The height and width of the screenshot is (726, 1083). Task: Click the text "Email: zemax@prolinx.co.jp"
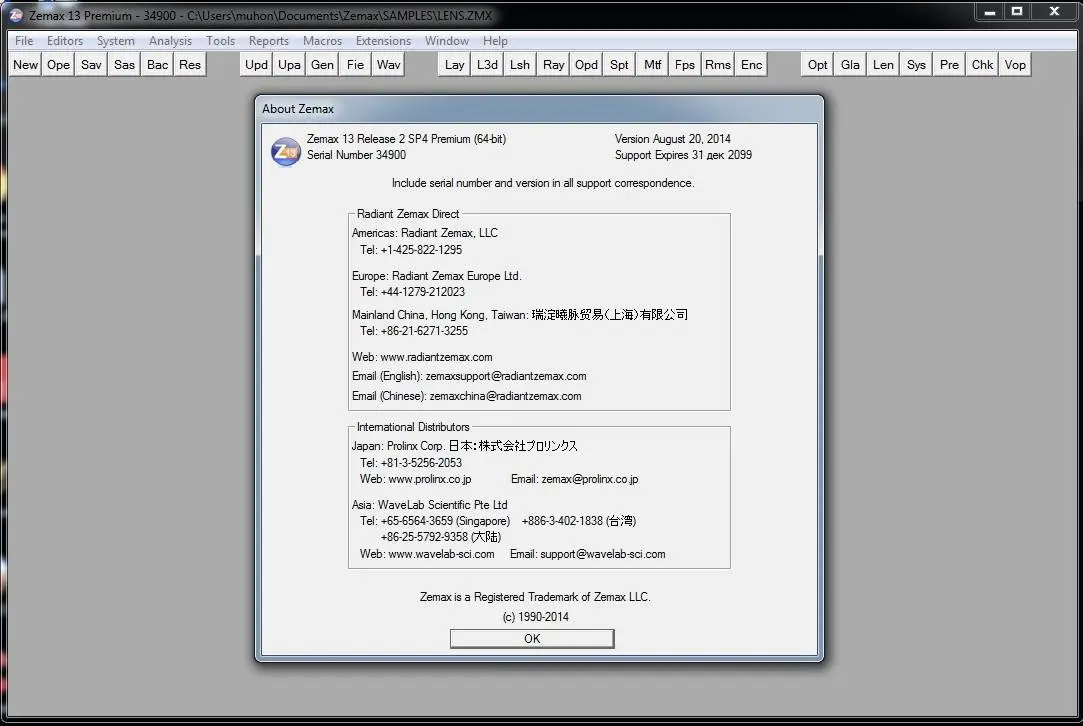(575, 479)
